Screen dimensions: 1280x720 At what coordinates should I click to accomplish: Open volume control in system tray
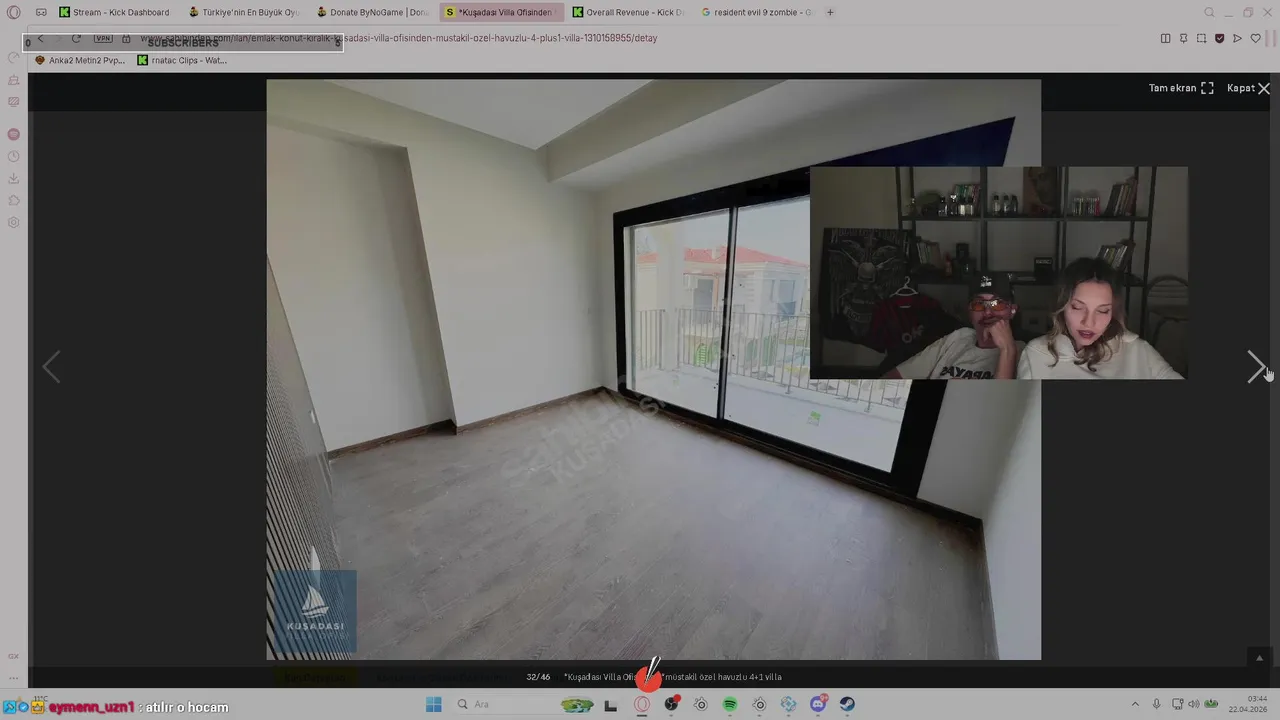tap(1193, 704)
